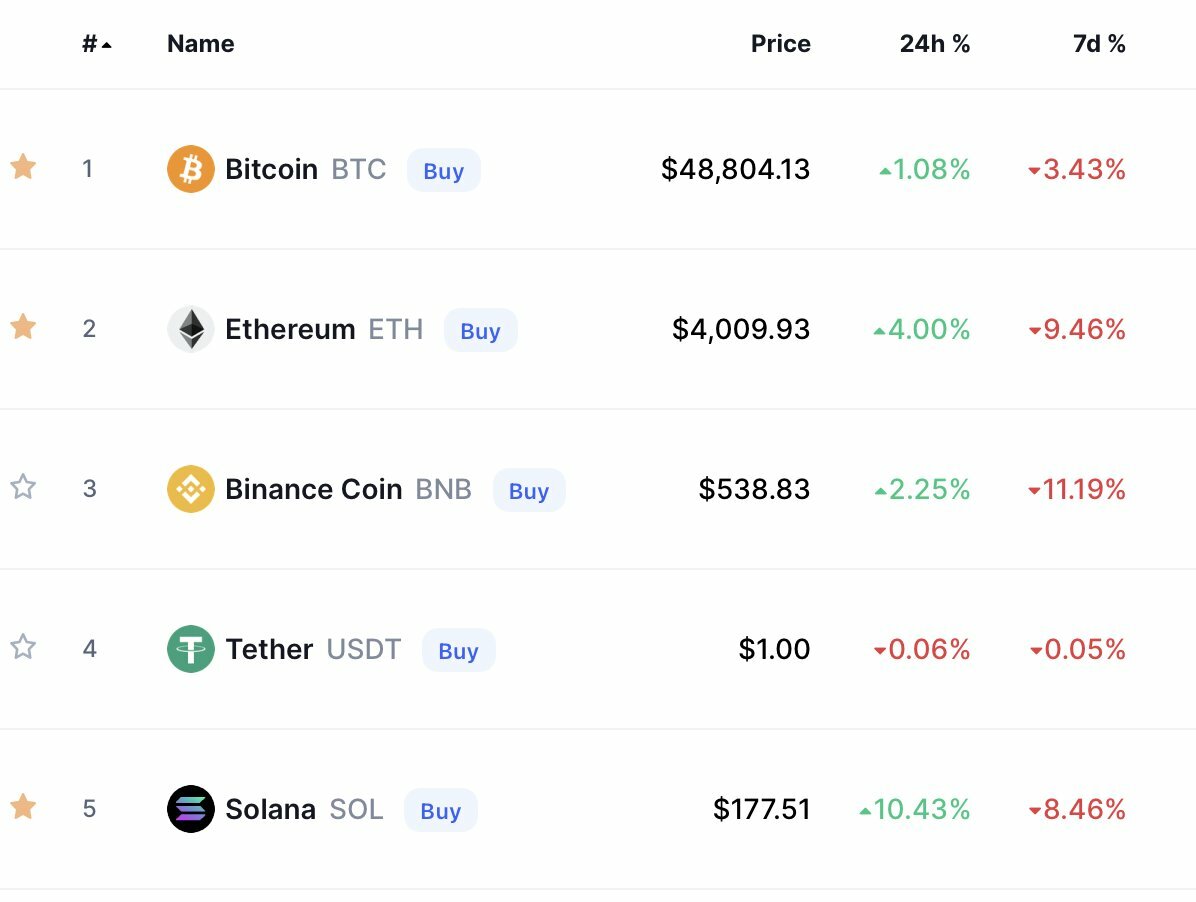This screenshot has width=1196, height=902.
Task: Sort the table by Price header
Action: coord(780,43)
